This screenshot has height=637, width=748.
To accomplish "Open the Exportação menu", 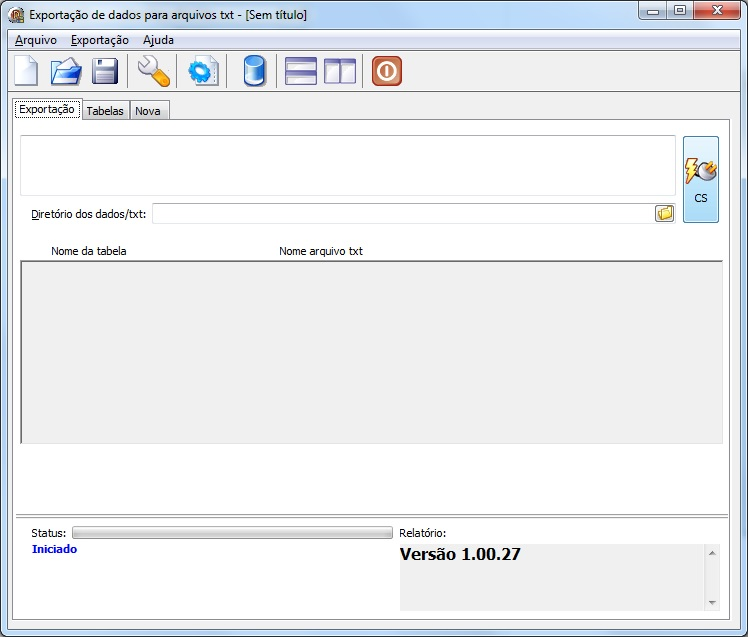I will coord(100,40).
